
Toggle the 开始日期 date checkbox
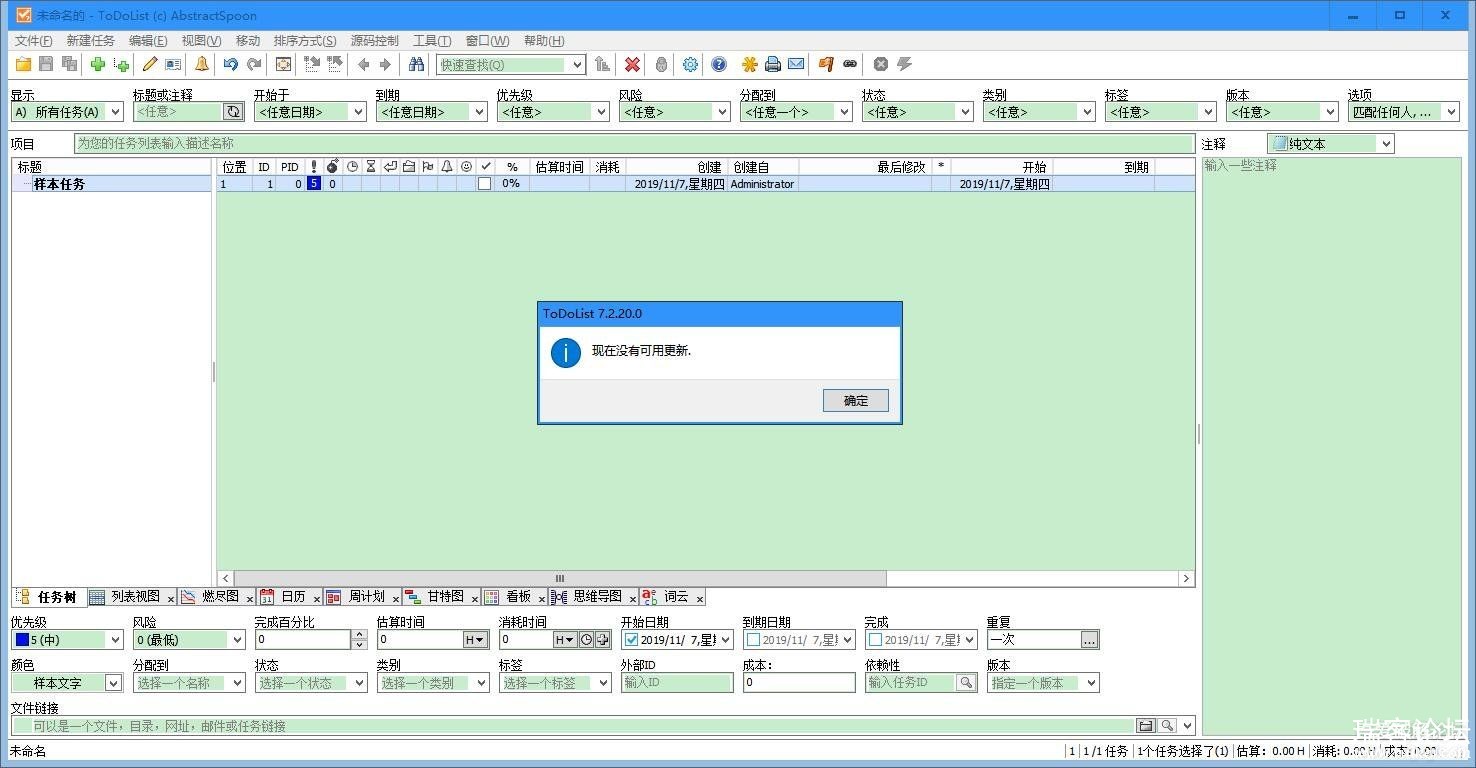pos(631,640)
